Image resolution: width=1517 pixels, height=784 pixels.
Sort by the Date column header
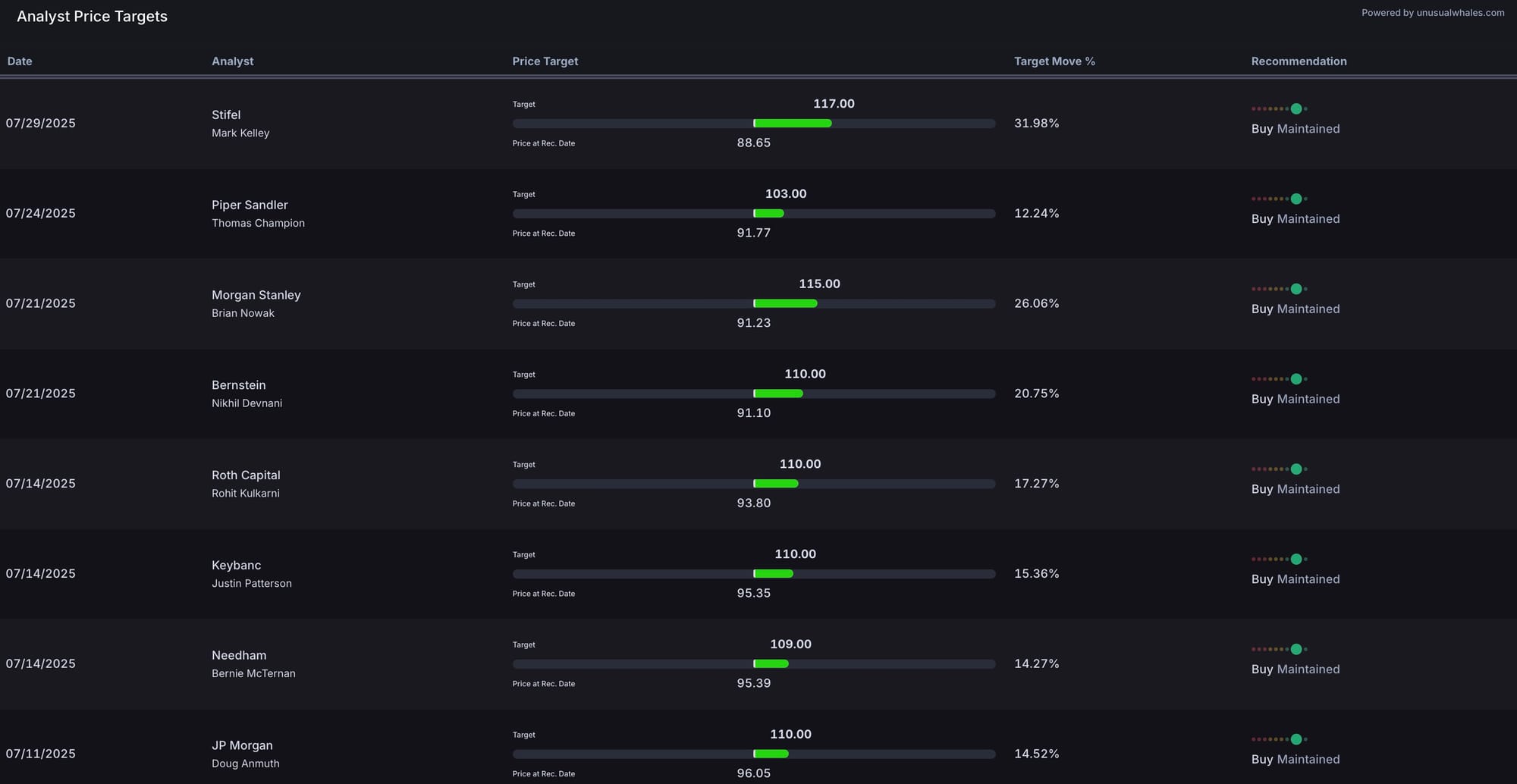coord(20,61)
